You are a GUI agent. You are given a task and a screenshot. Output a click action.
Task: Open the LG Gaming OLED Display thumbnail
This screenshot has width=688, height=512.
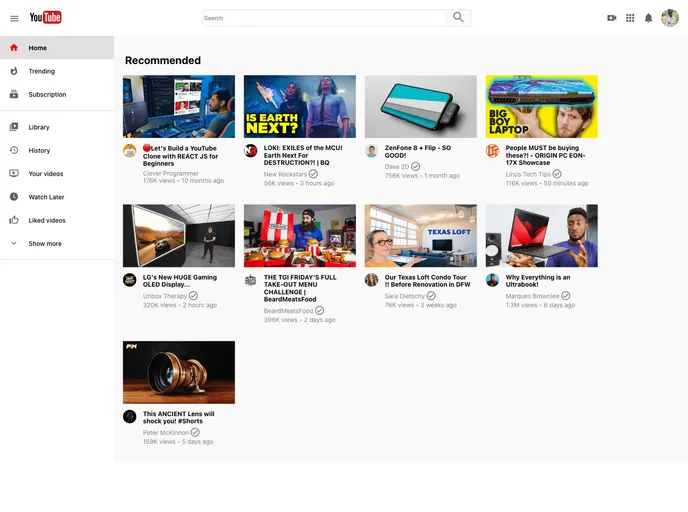click(x=179, y=236)
